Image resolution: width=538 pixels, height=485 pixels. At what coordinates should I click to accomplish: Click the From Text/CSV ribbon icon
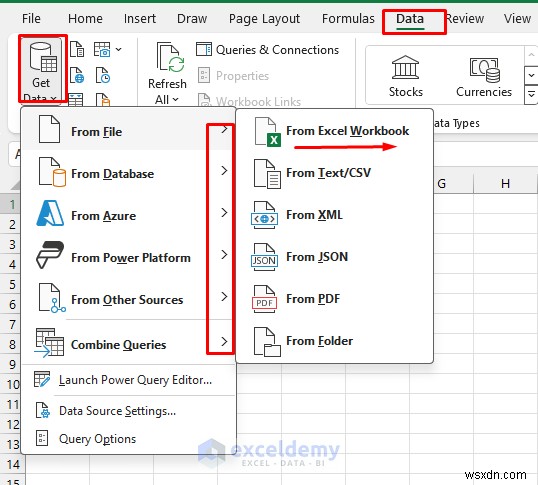pyautogui.click(x=77, y=49)
